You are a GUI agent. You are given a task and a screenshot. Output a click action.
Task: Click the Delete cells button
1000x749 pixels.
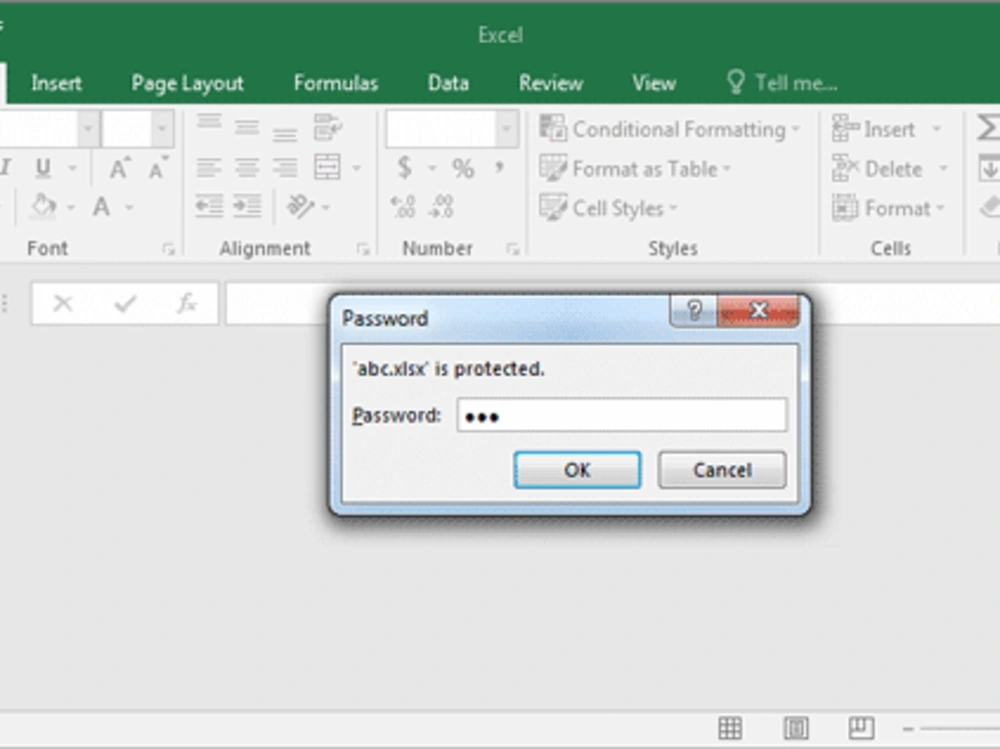[878, 169]
